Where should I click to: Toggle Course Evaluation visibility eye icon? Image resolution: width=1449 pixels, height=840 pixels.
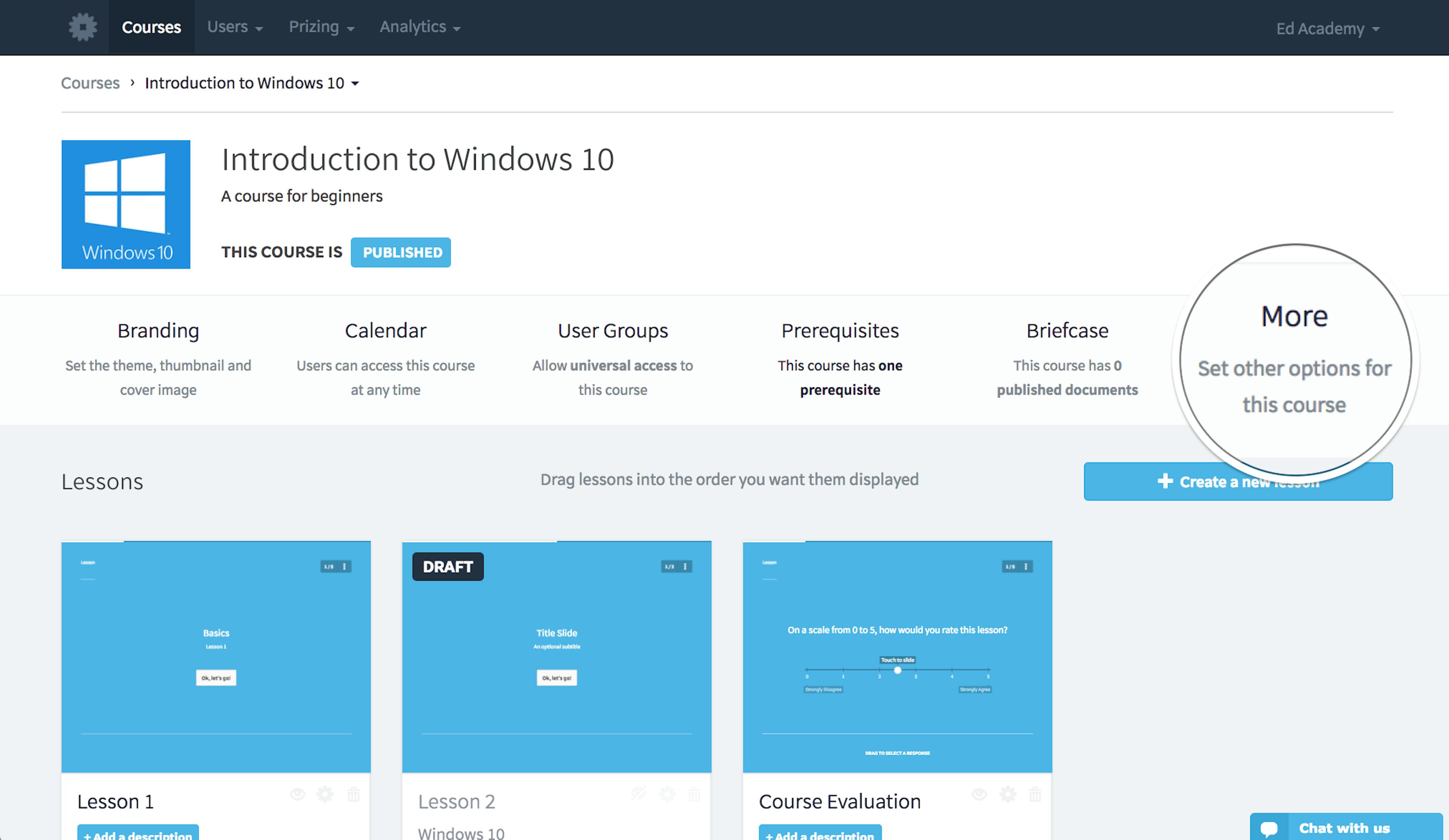pyautogui.click(x=979, y=795)
